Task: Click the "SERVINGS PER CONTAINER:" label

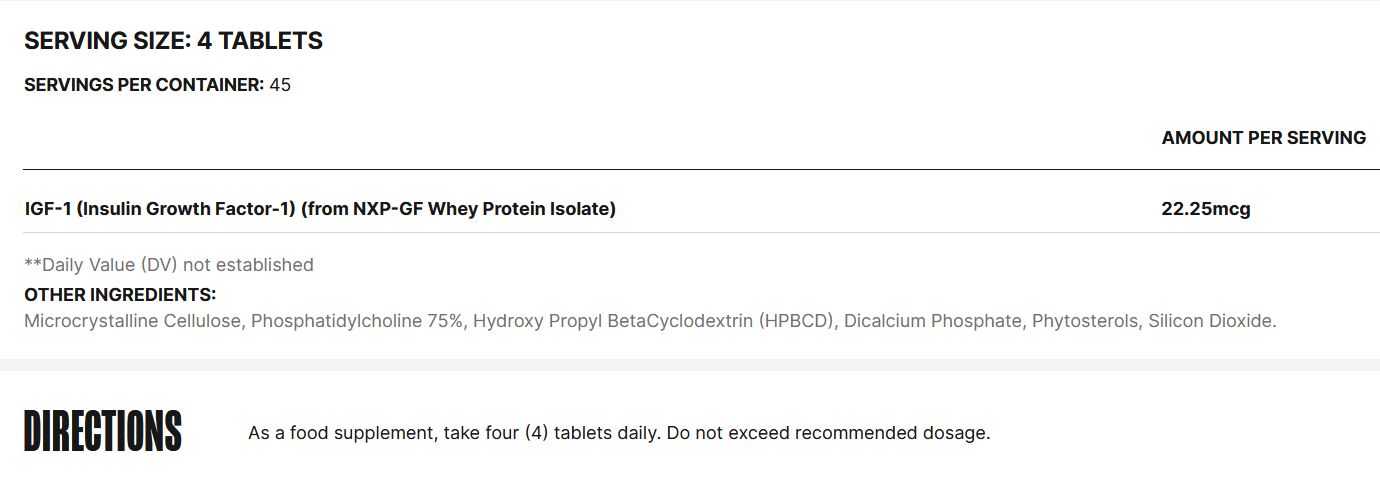Action: tap(144, 85)
